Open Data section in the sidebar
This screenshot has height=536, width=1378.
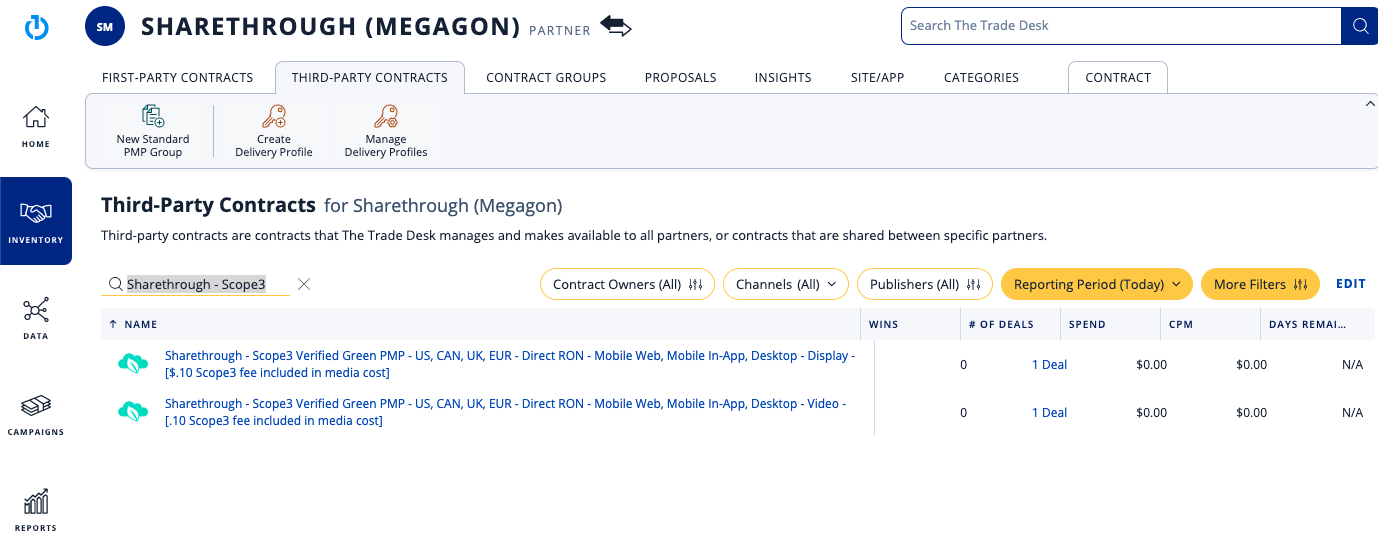(x=36, y=318)
